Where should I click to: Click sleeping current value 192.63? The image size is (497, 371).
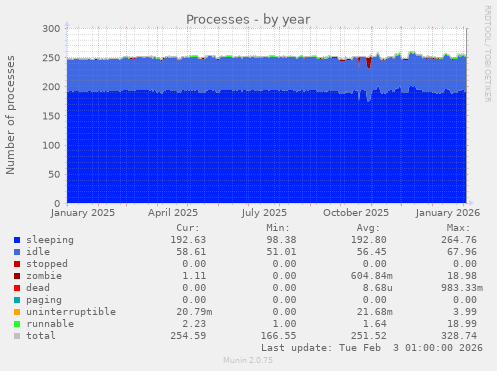[188, 240]
